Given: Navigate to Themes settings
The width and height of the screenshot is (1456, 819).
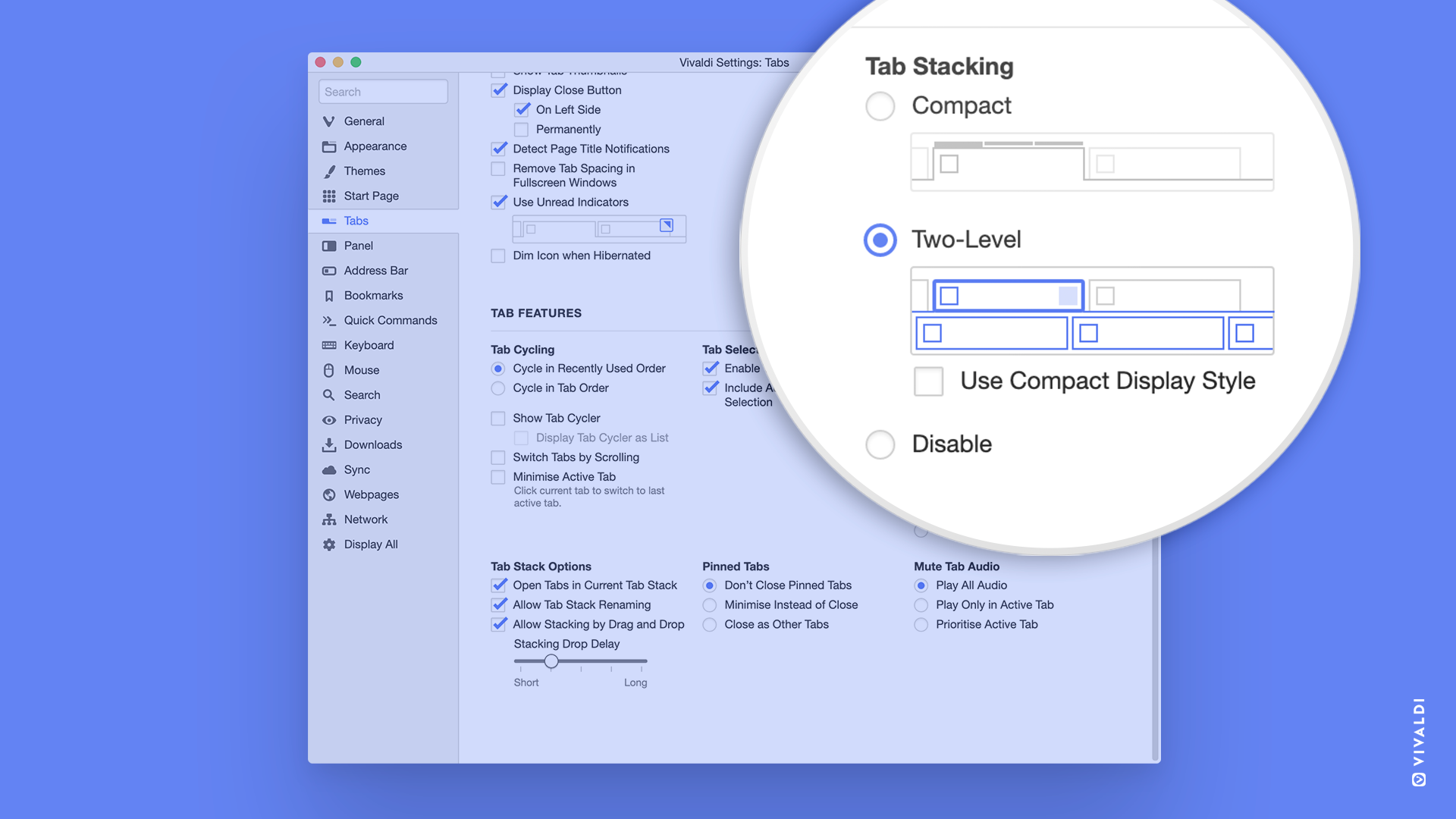Looking at the screenshot, I should pyautogui.click(x=365, y=170).
